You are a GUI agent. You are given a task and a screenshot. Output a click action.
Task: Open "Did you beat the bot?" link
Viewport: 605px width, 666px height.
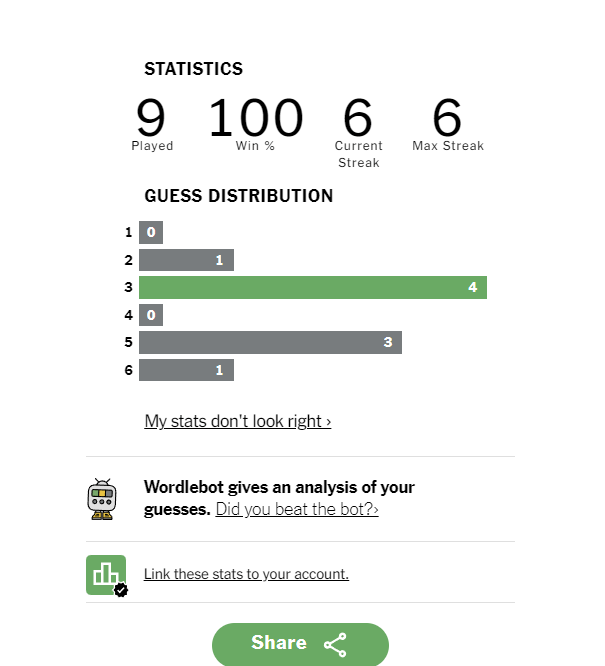click(x=297, y=509)
